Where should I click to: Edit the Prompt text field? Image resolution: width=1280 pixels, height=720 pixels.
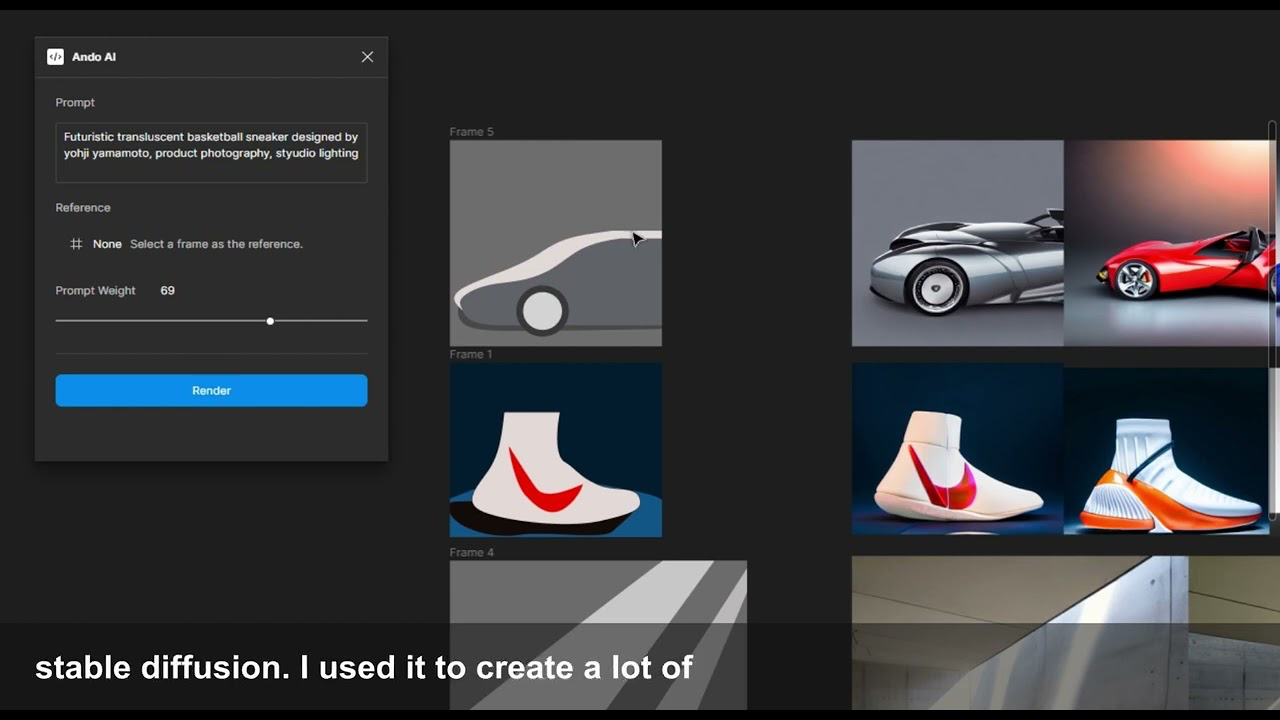point(211,153)
